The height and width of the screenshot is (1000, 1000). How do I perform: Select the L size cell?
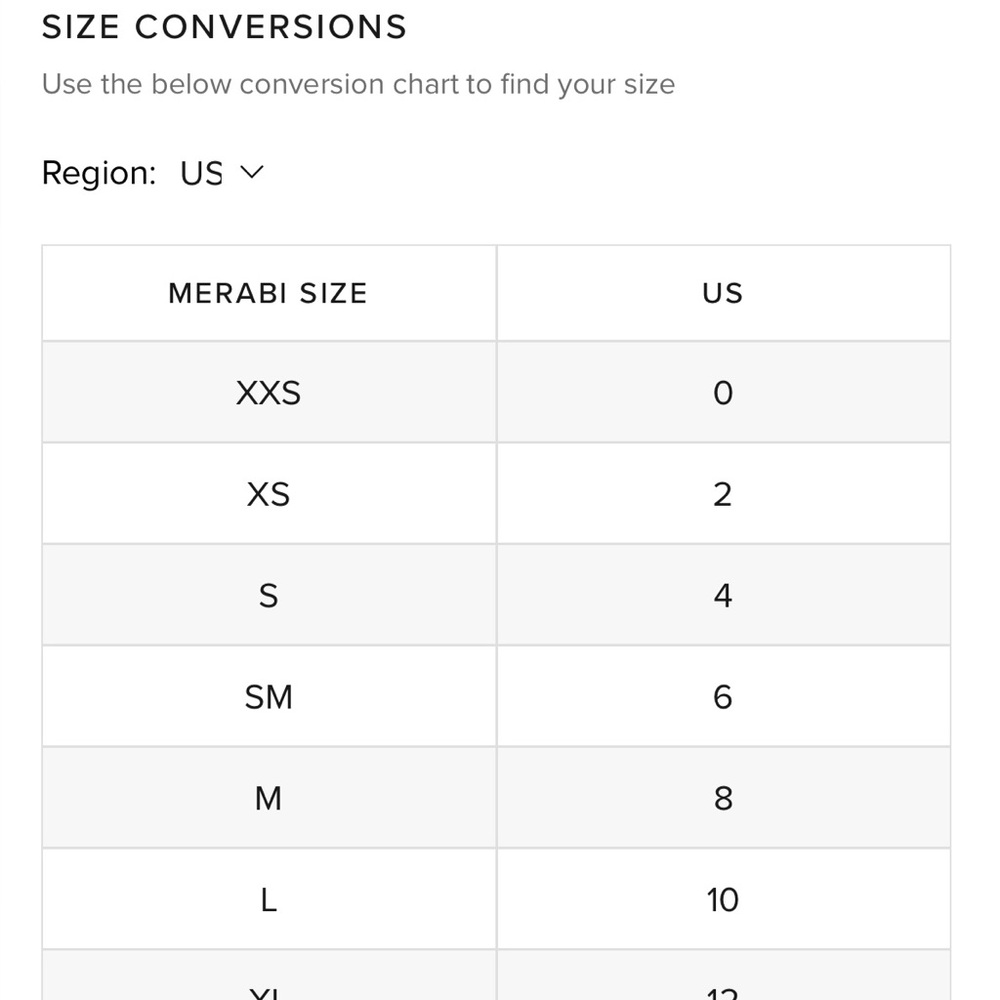pos(268,899)
